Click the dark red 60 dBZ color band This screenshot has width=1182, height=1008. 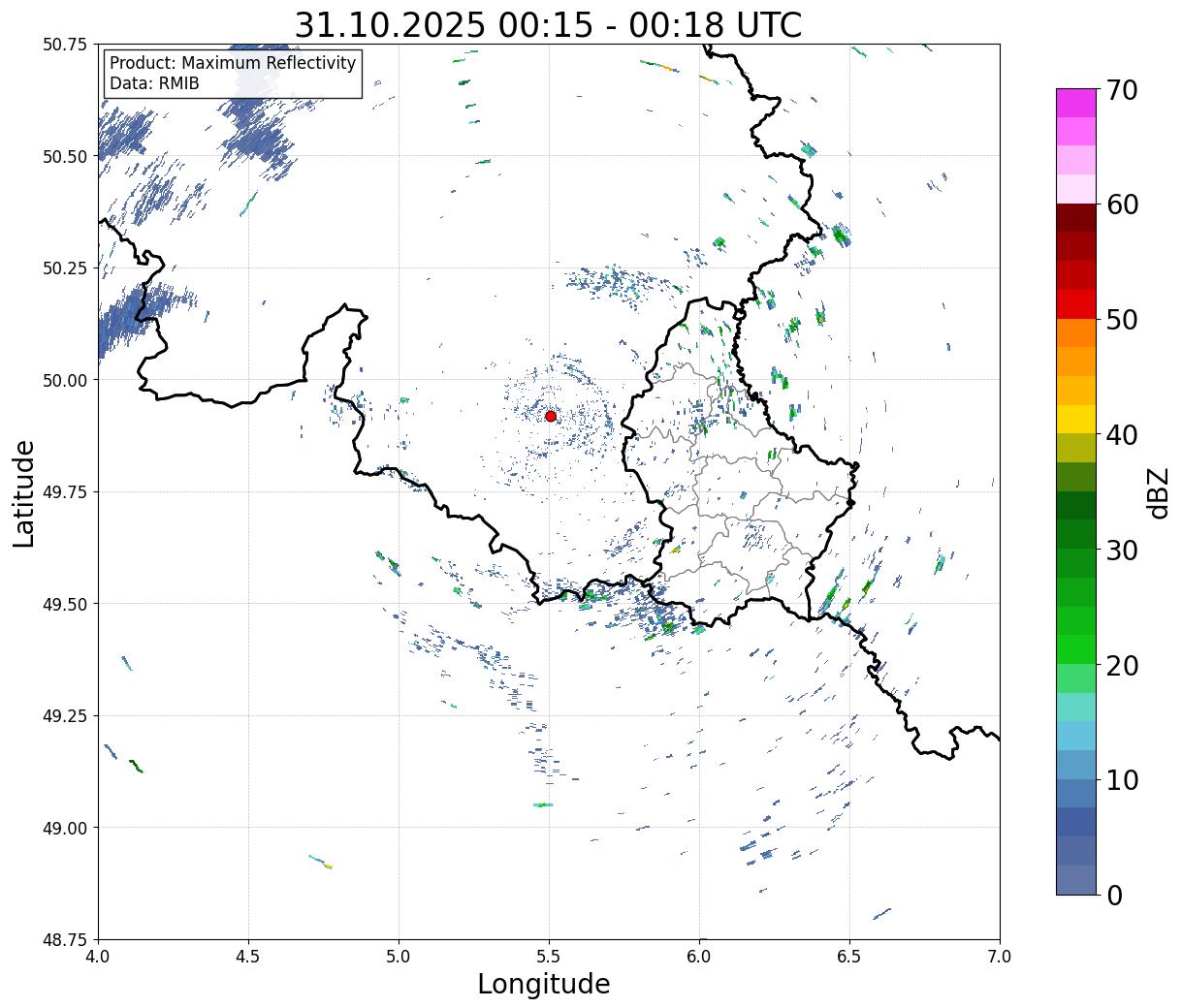point(1076,217)
